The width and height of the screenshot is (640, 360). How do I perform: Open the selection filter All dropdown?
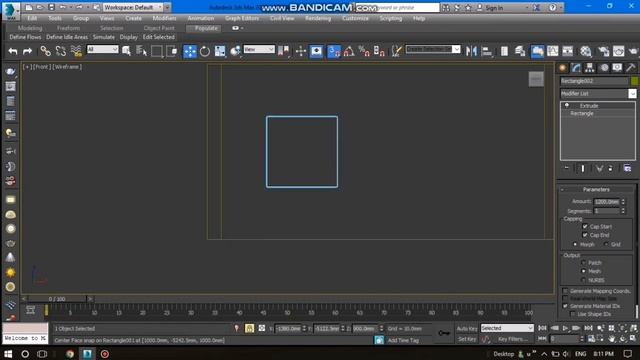pyautogui.click(x=102, y=49)
